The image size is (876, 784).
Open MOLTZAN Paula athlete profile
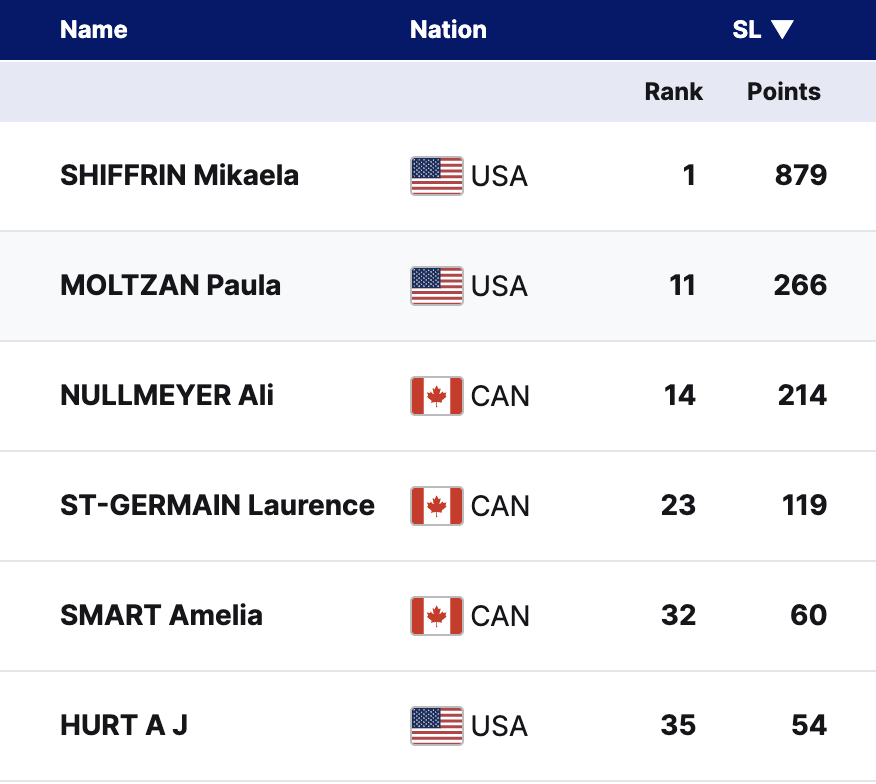point(170,286)
